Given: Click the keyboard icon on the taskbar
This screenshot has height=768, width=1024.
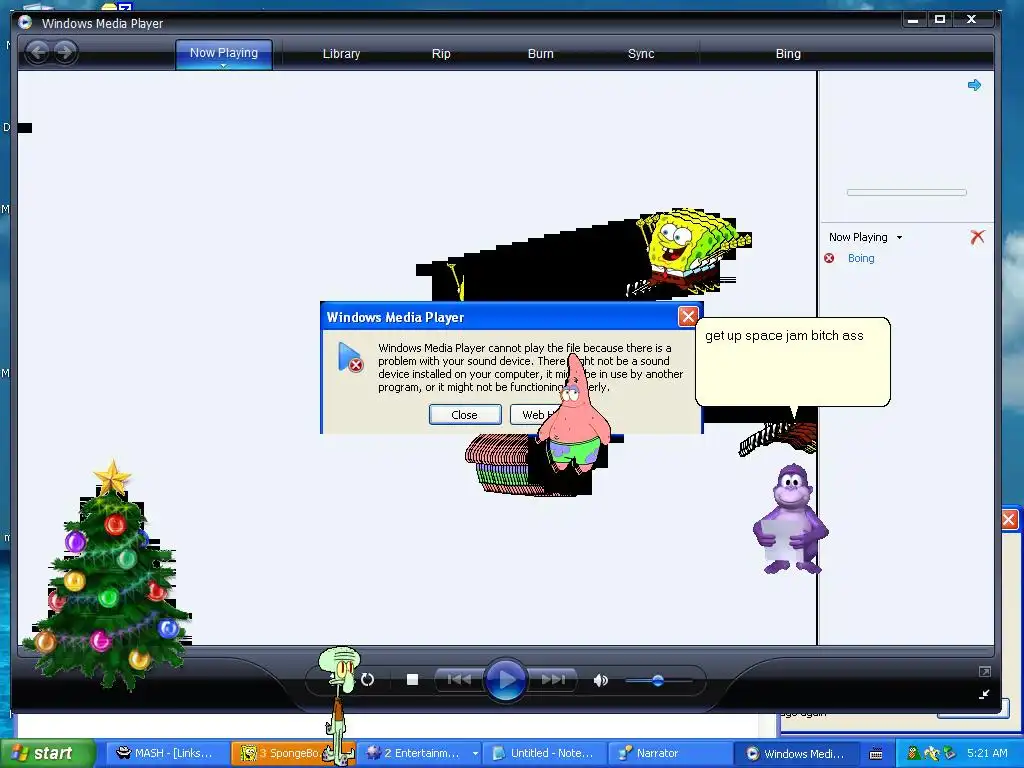Looking at the screenshot, I should (876, 754).
